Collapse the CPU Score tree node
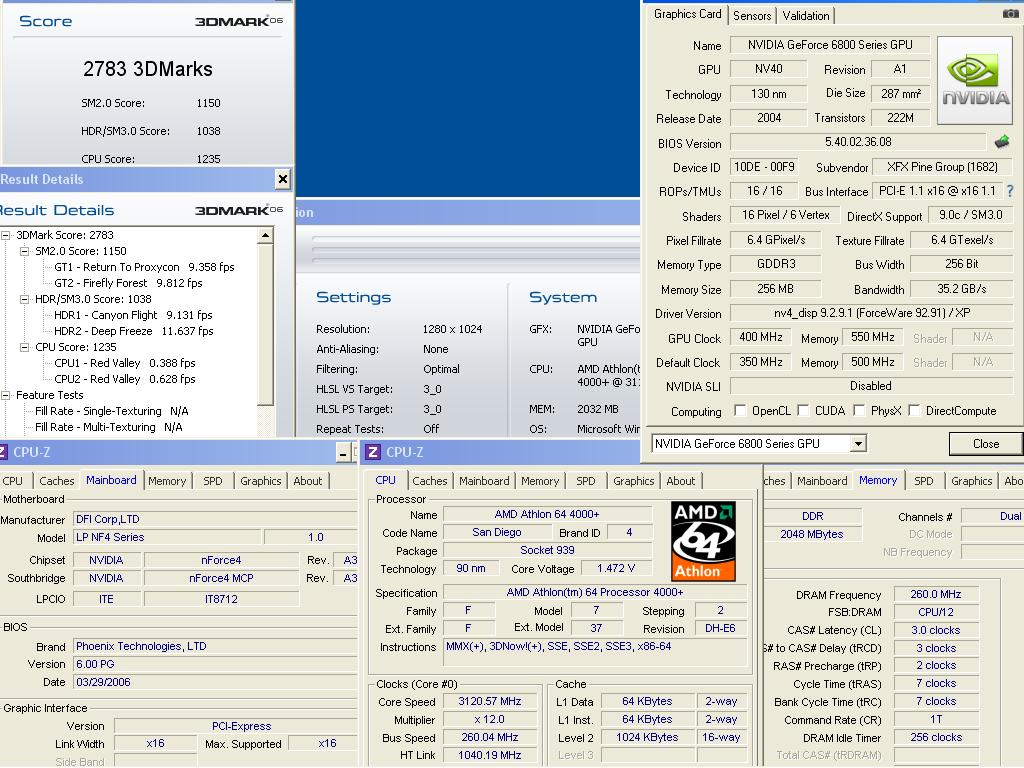This screenshot has width=1024, height=768. click(x=25, y=347)
